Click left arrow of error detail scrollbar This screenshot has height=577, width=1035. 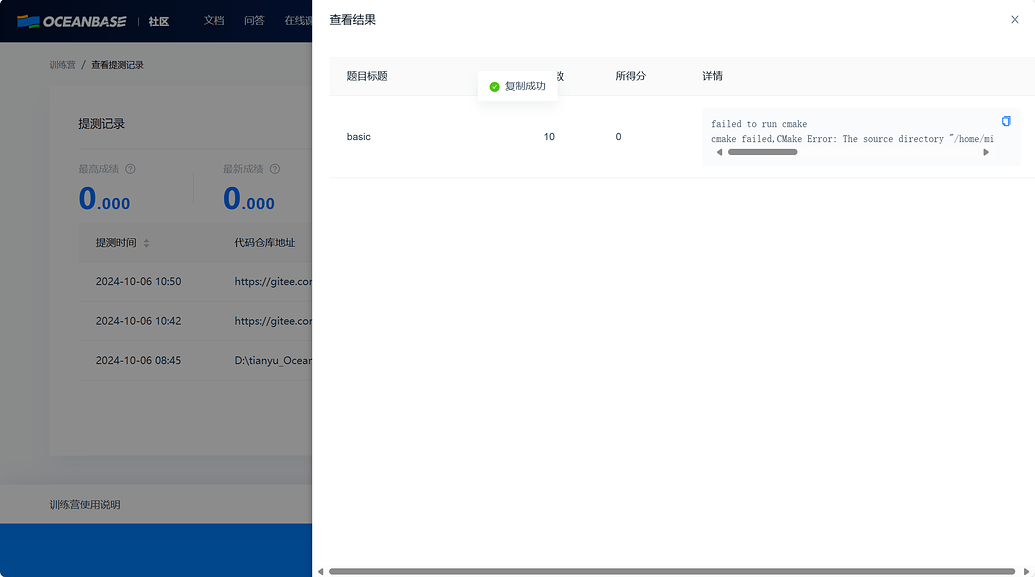click(719, 153)
